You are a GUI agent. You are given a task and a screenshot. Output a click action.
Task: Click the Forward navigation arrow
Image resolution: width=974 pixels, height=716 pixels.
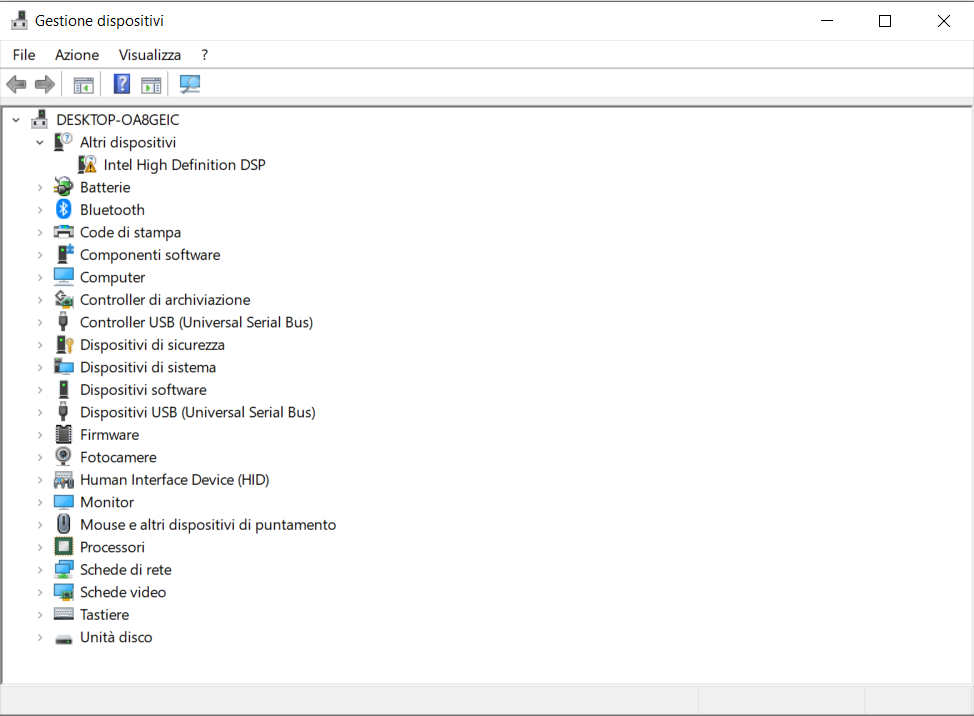point(44,84)
